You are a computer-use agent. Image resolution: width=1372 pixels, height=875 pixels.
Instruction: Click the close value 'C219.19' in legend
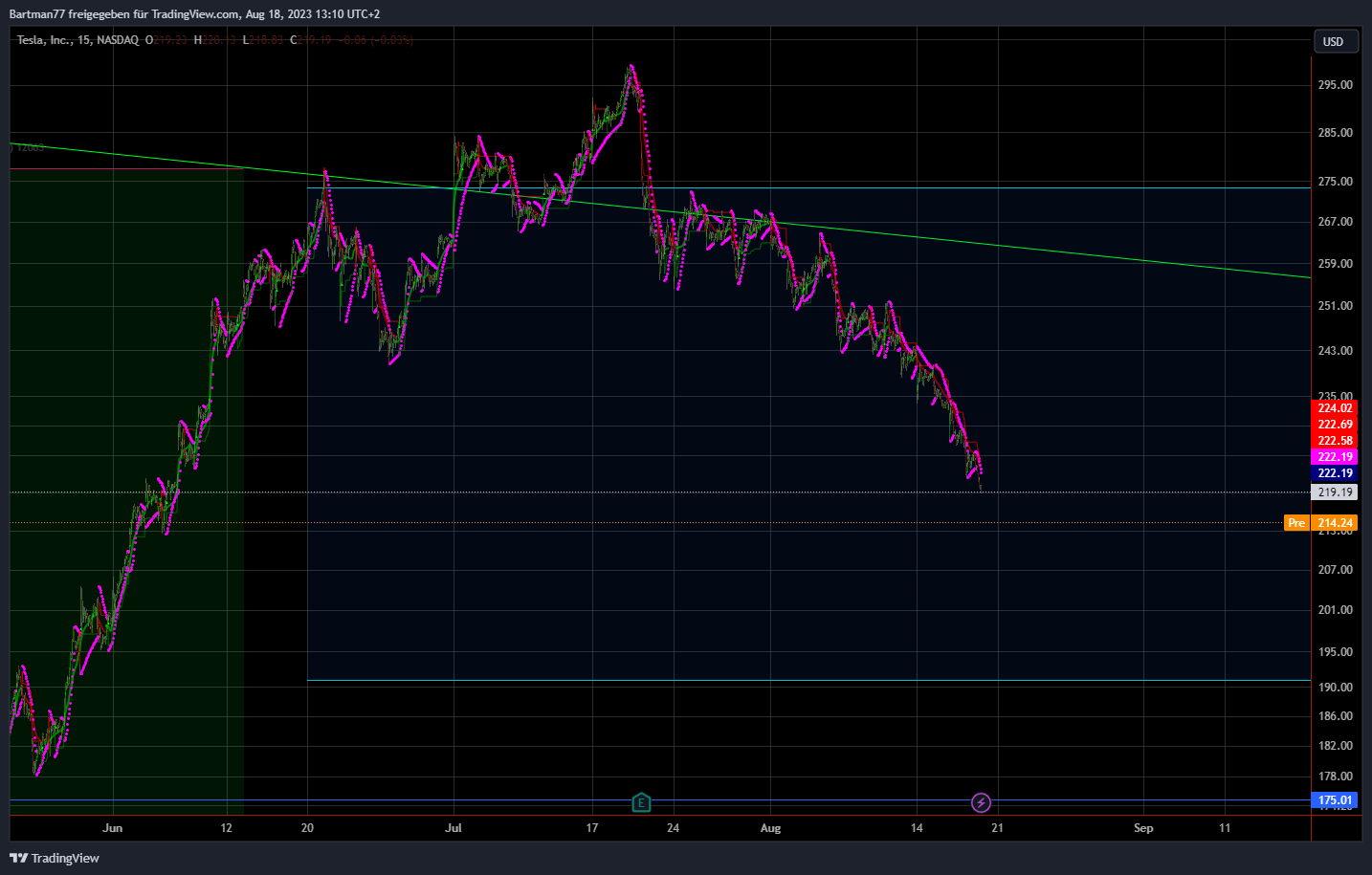coord(311,40)
